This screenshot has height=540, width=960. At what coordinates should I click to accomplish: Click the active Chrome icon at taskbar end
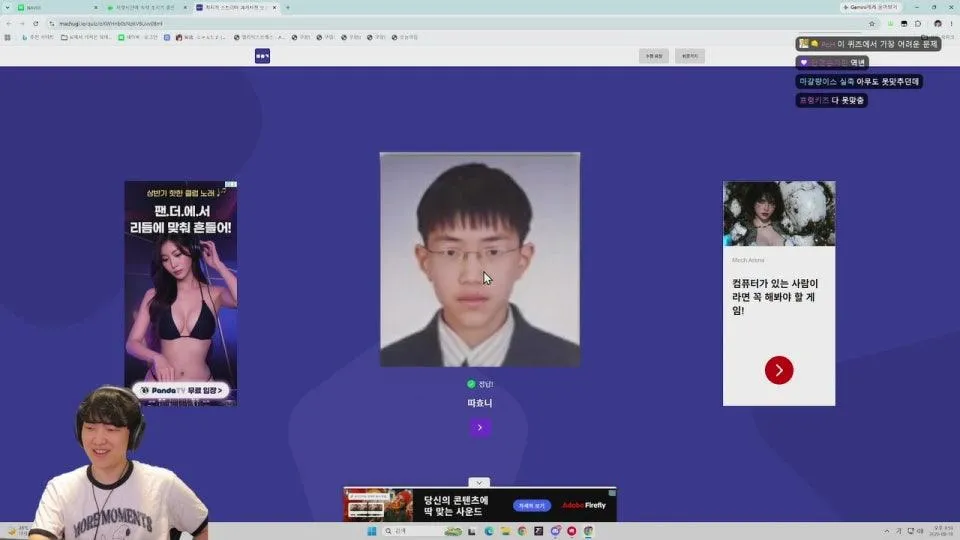click(x=588, y=531)
